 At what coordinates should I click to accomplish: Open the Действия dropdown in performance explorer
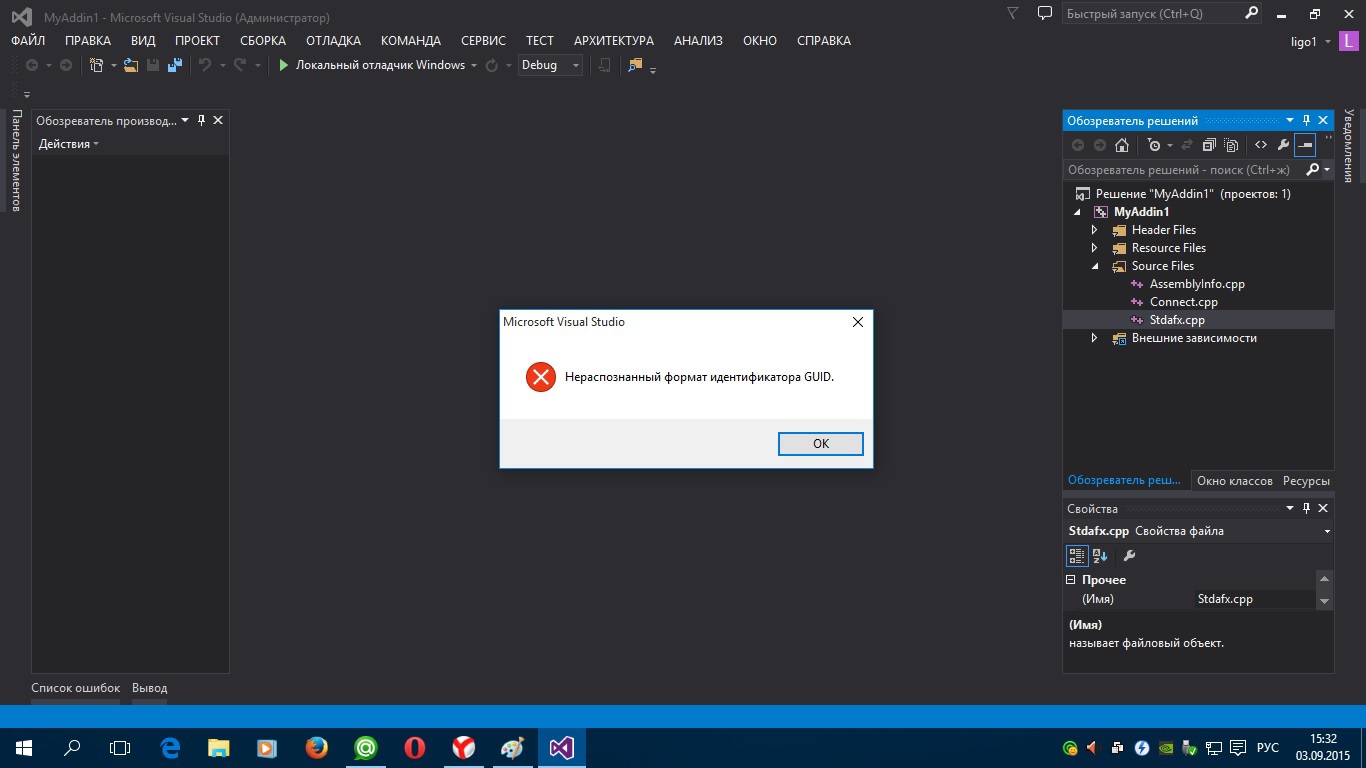tap(69, 144)
